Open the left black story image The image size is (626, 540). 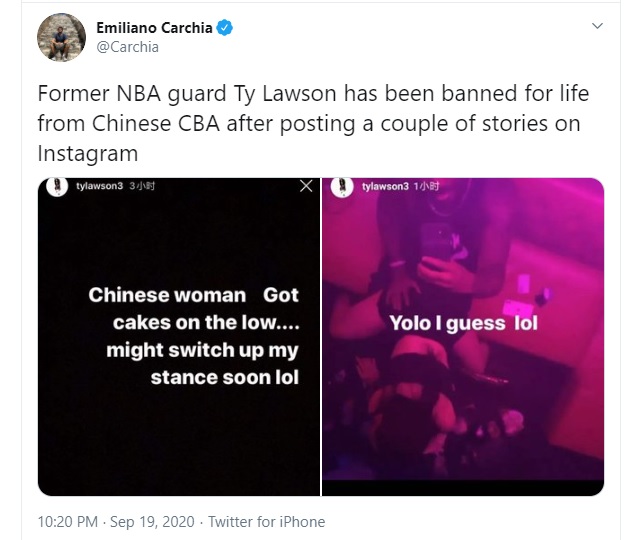[x=179, y=337]
